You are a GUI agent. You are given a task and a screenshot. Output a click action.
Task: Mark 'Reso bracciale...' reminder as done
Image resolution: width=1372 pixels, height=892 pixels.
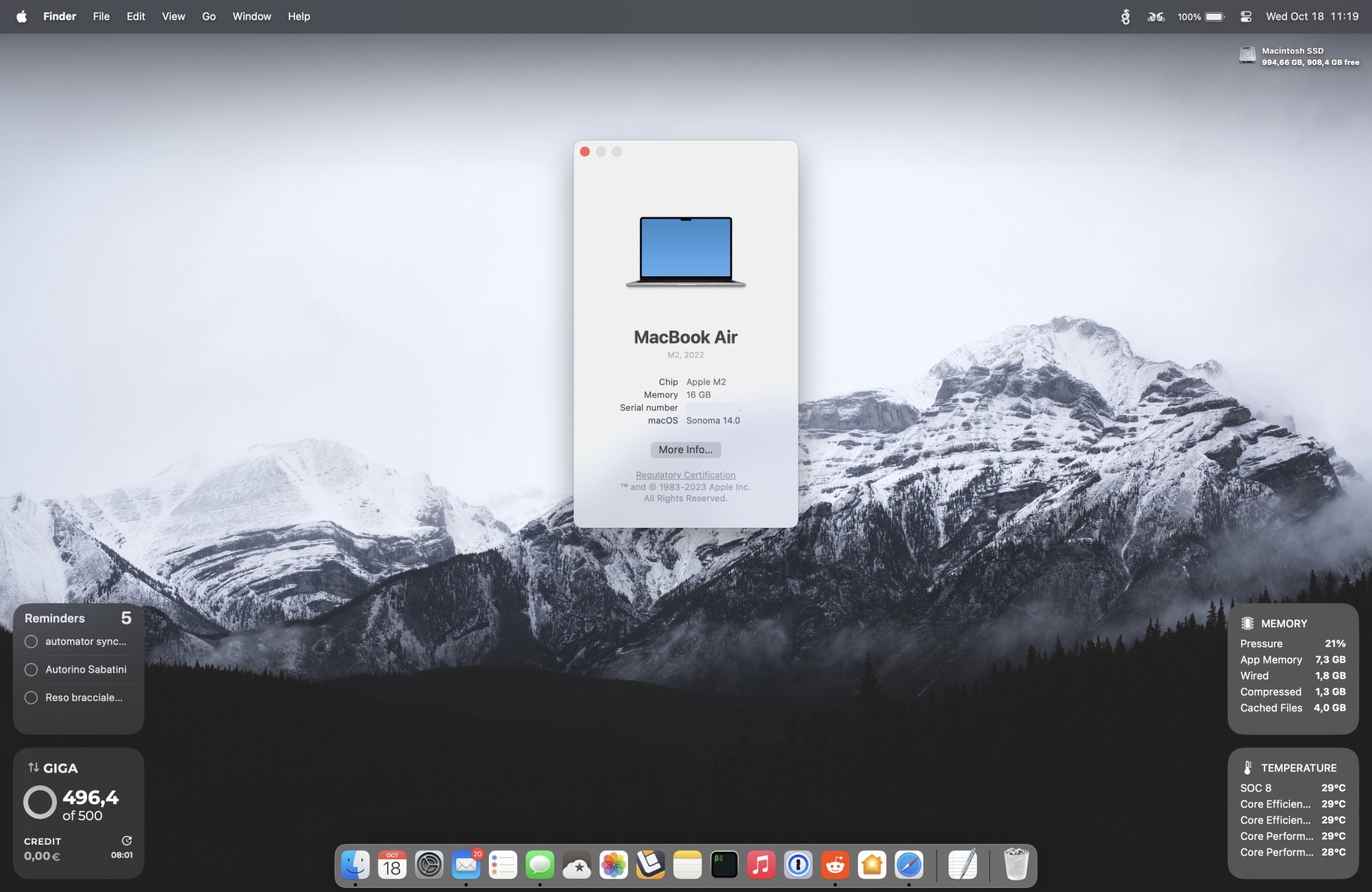[31, 697]
